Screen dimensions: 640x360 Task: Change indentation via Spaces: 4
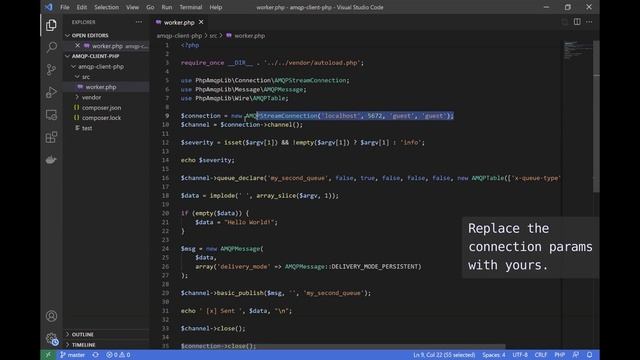493,355
